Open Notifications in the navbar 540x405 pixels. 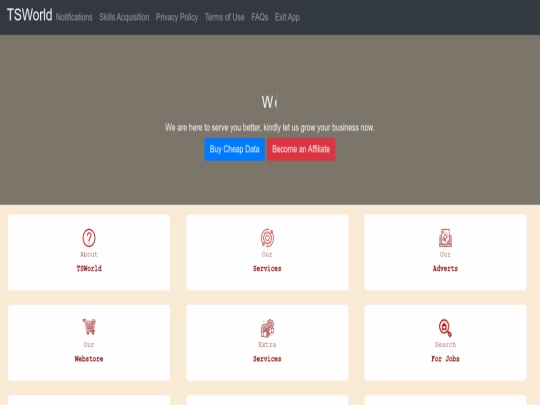click(74, 17)
